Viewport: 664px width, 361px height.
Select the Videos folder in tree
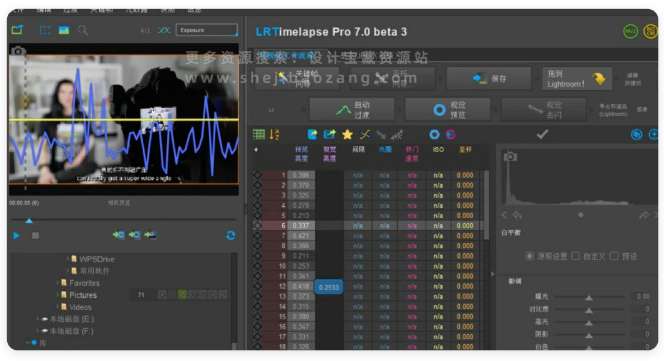click(x=80, y=307)
